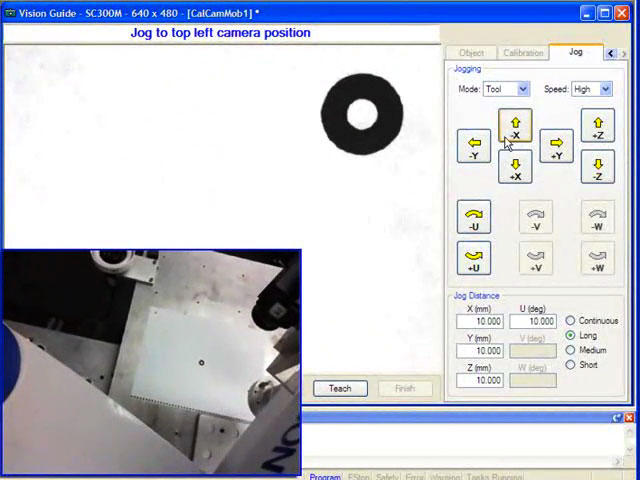640x480 pixels.
Task: Open the Program status tab
Action: [325, 476]
